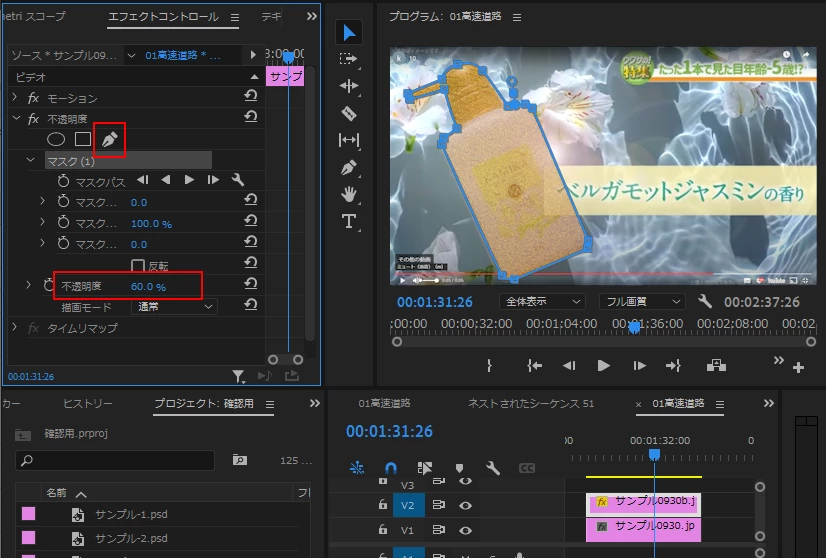Collapse the マスク (1) group

coord(31,160)
